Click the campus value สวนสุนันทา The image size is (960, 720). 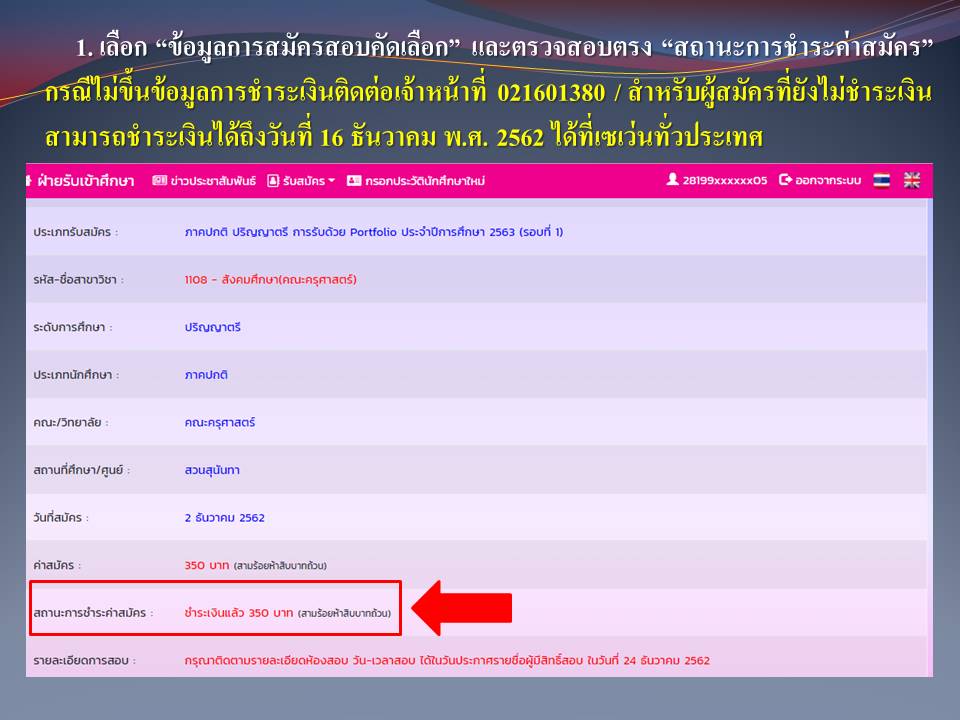click(212, 470)
